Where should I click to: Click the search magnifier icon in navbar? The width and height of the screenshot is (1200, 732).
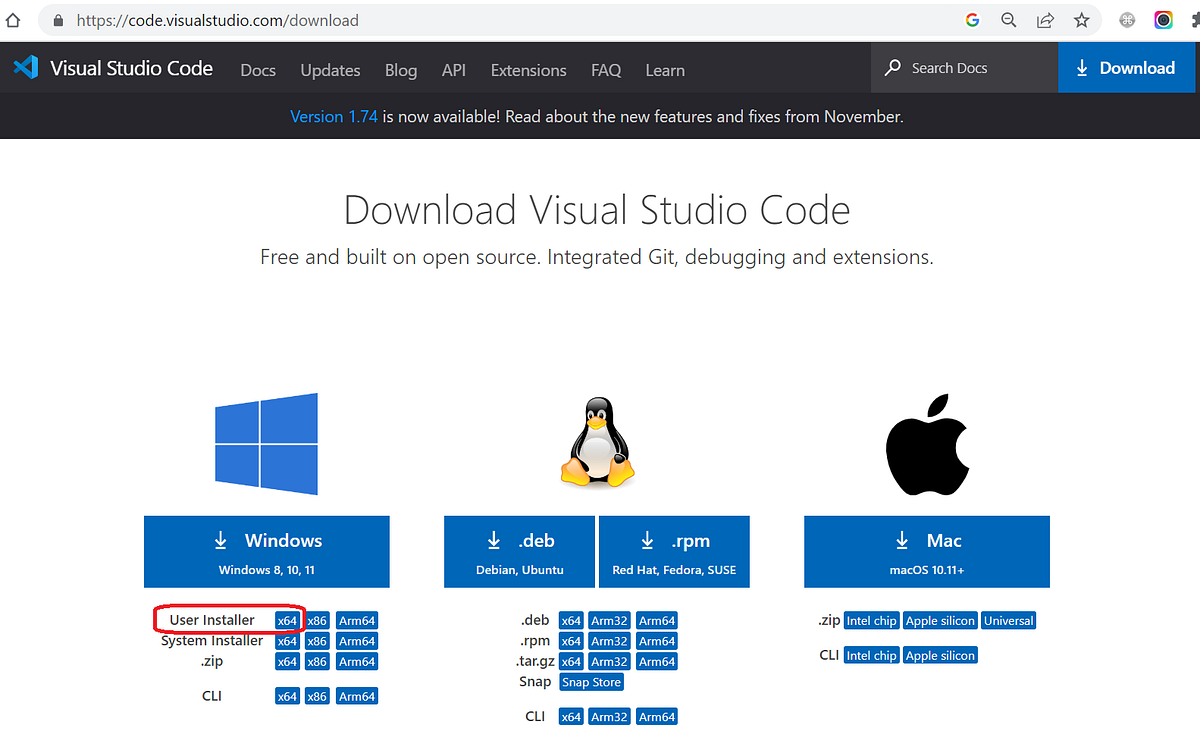click(x=891, y=67)
